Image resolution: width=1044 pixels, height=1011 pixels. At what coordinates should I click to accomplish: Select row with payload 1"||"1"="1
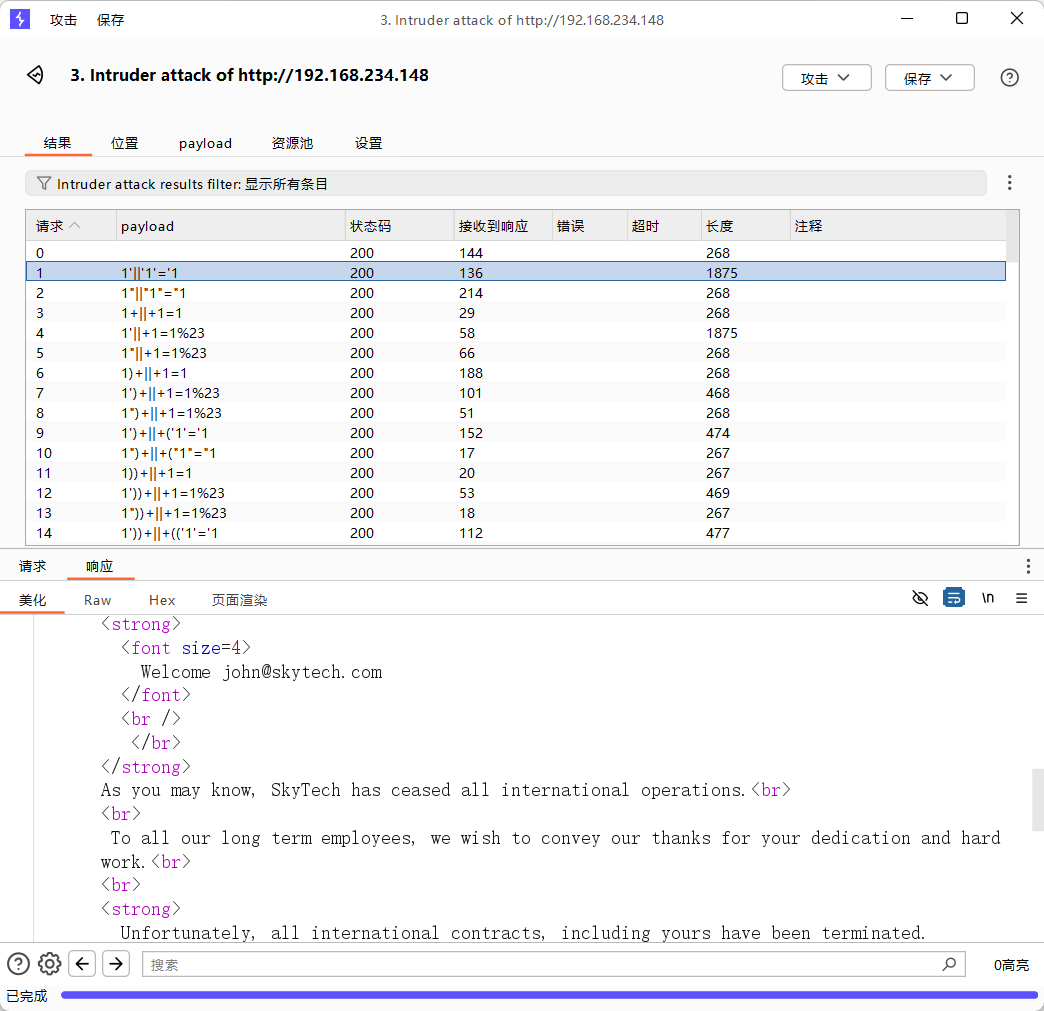pos(516,292)
